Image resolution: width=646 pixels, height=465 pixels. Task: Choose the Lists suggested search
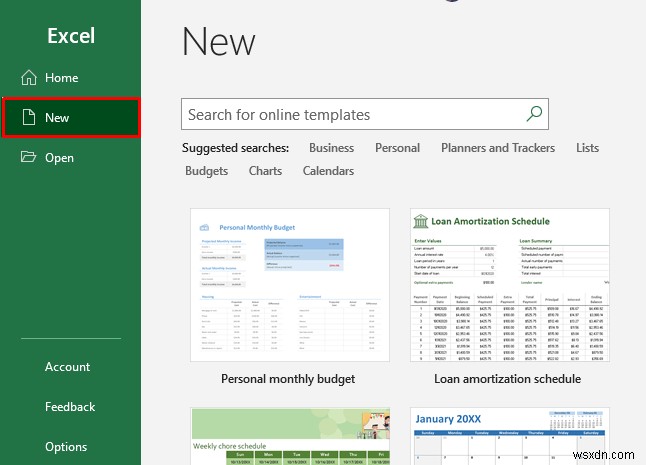coord(587,148)
